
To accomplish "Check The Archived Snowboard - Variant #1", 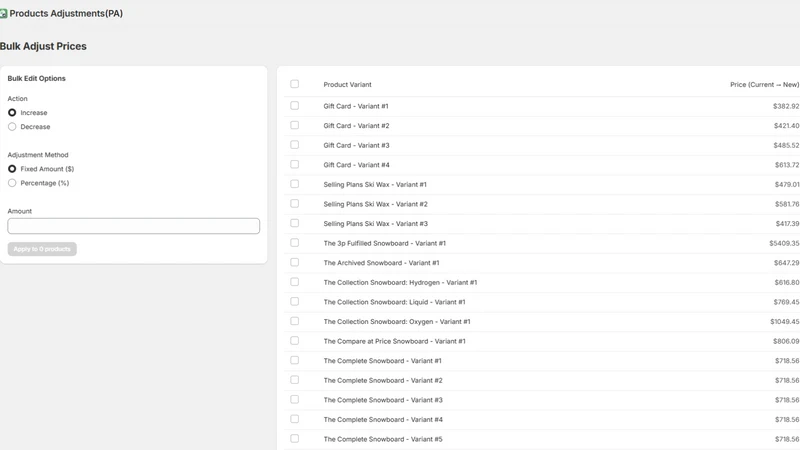I will coord(294,262).
